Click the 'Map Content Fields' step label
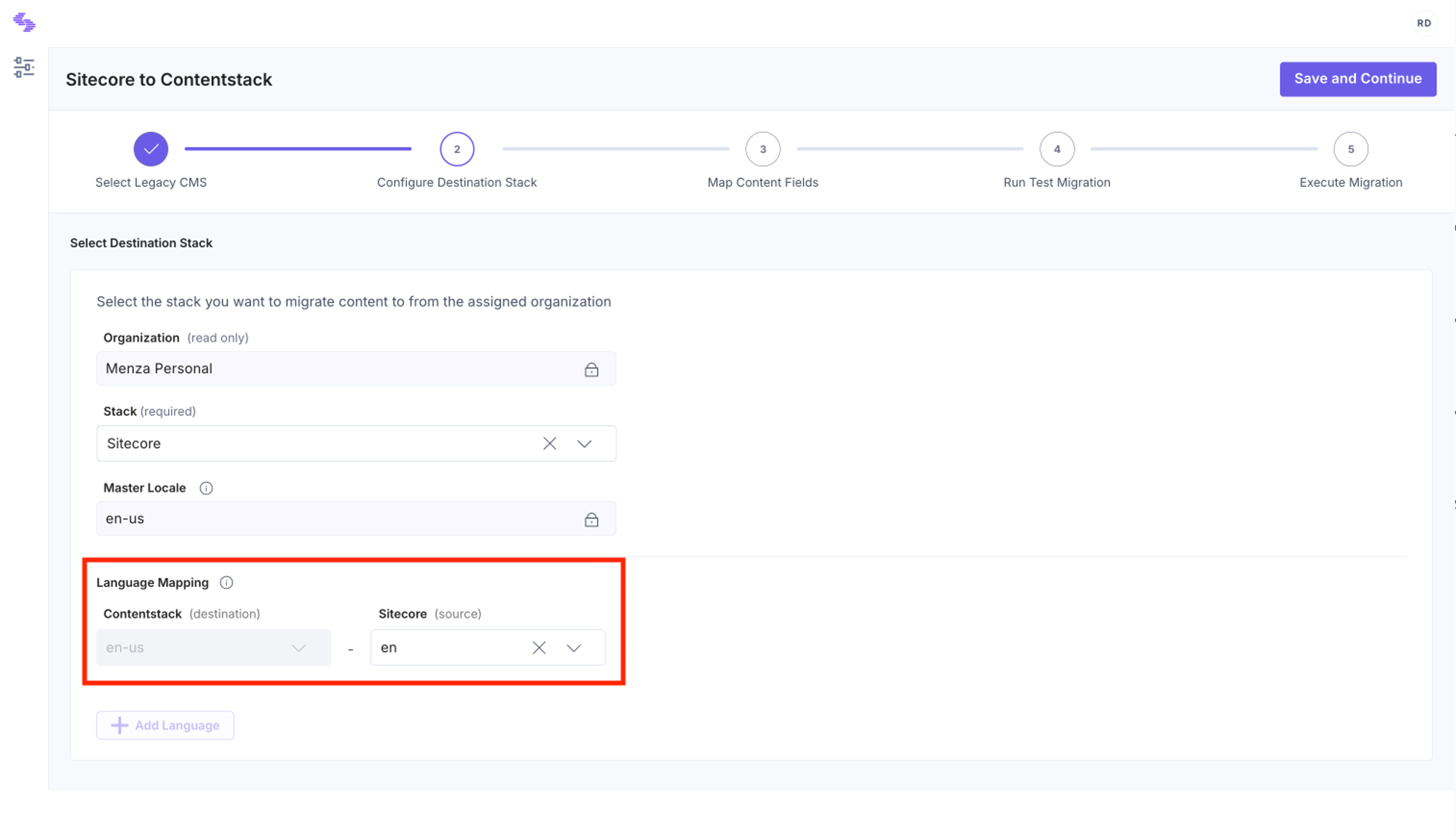Screen dimensions: 1456x836 763,182
